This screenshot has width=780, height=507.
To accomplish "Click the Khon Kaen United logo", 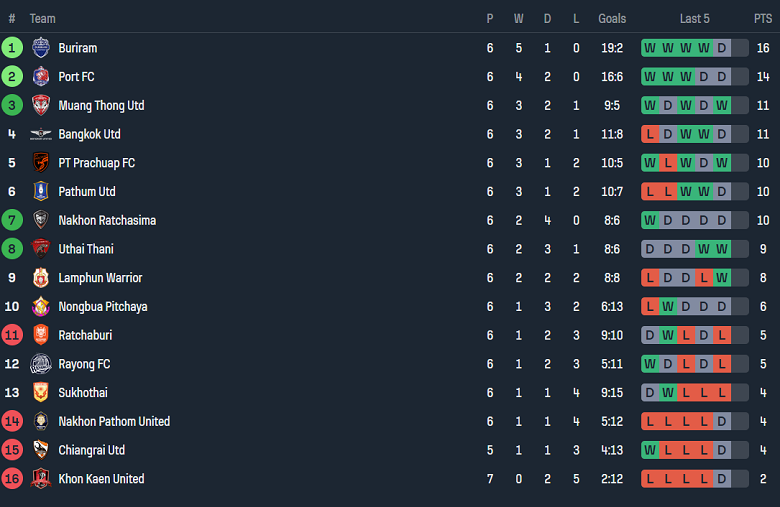I will 40,479.
